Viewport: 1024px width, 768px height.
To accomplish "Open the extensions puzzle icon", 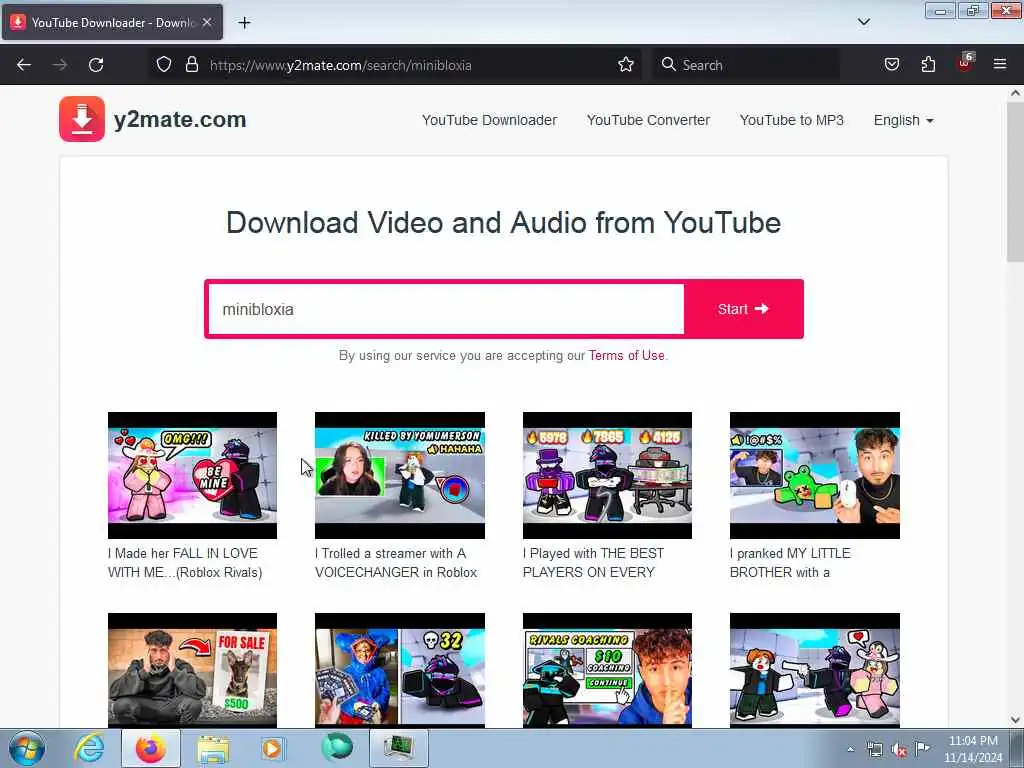I will [x=928, y=65].
